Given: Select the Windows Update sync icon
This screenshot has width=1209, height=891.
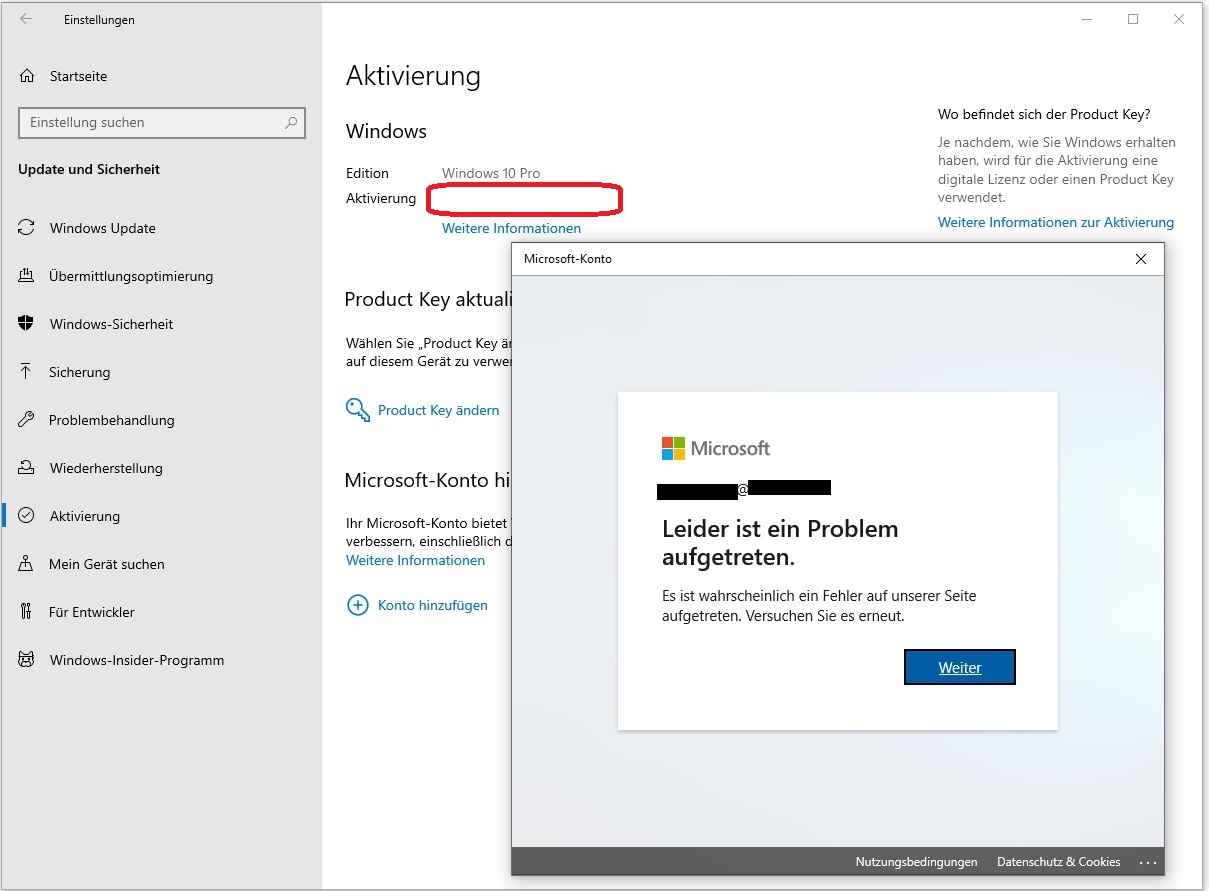Looking at the screenshot, I should tap(27, 228).
